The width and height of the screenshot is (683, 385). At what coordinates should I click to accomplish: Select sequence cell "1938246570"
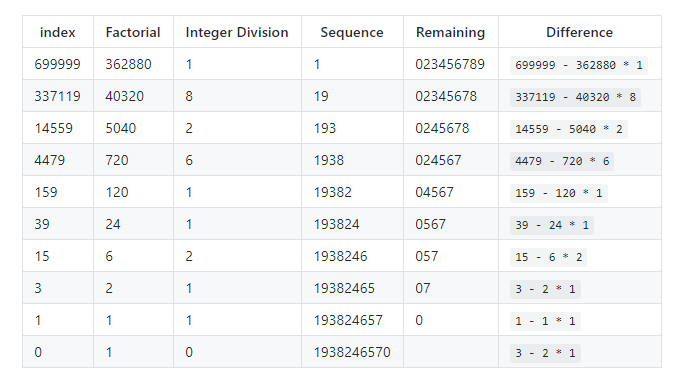[352, 352]
